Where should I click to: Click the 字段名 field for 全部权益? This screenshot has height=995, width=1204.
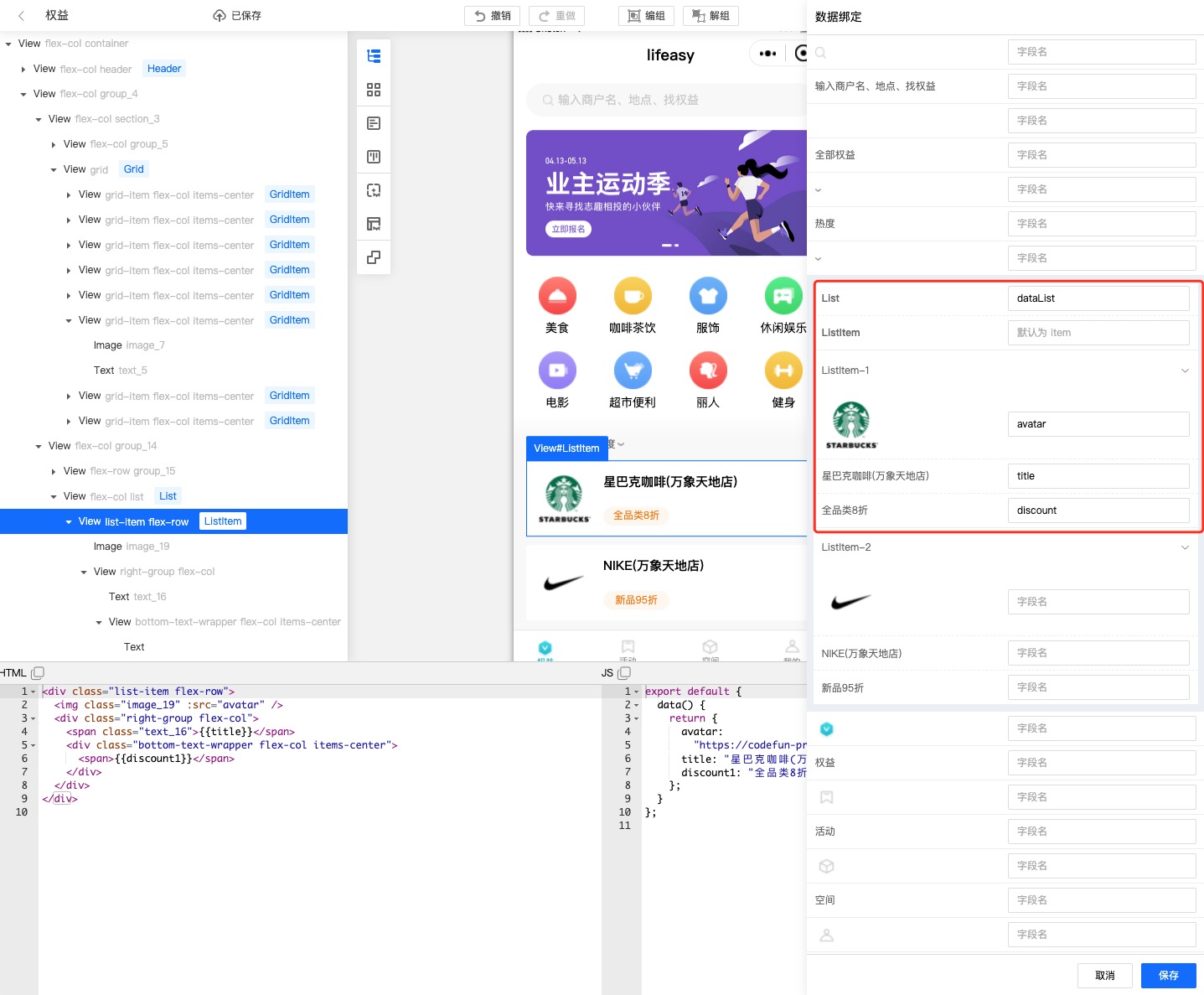tap(1102, 155)
